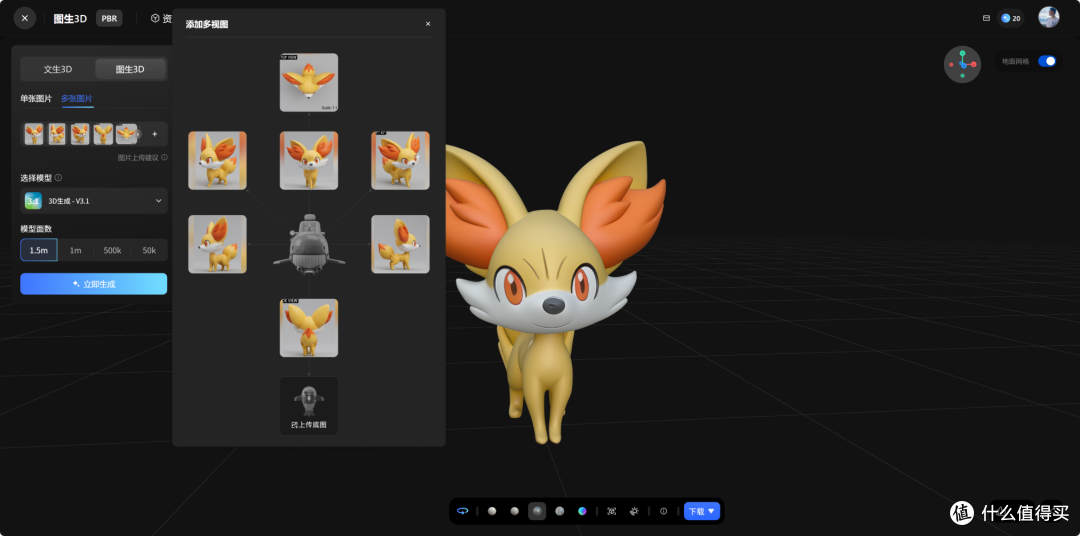Click the small arrow beside strip thumbnails

coord(138,134)
